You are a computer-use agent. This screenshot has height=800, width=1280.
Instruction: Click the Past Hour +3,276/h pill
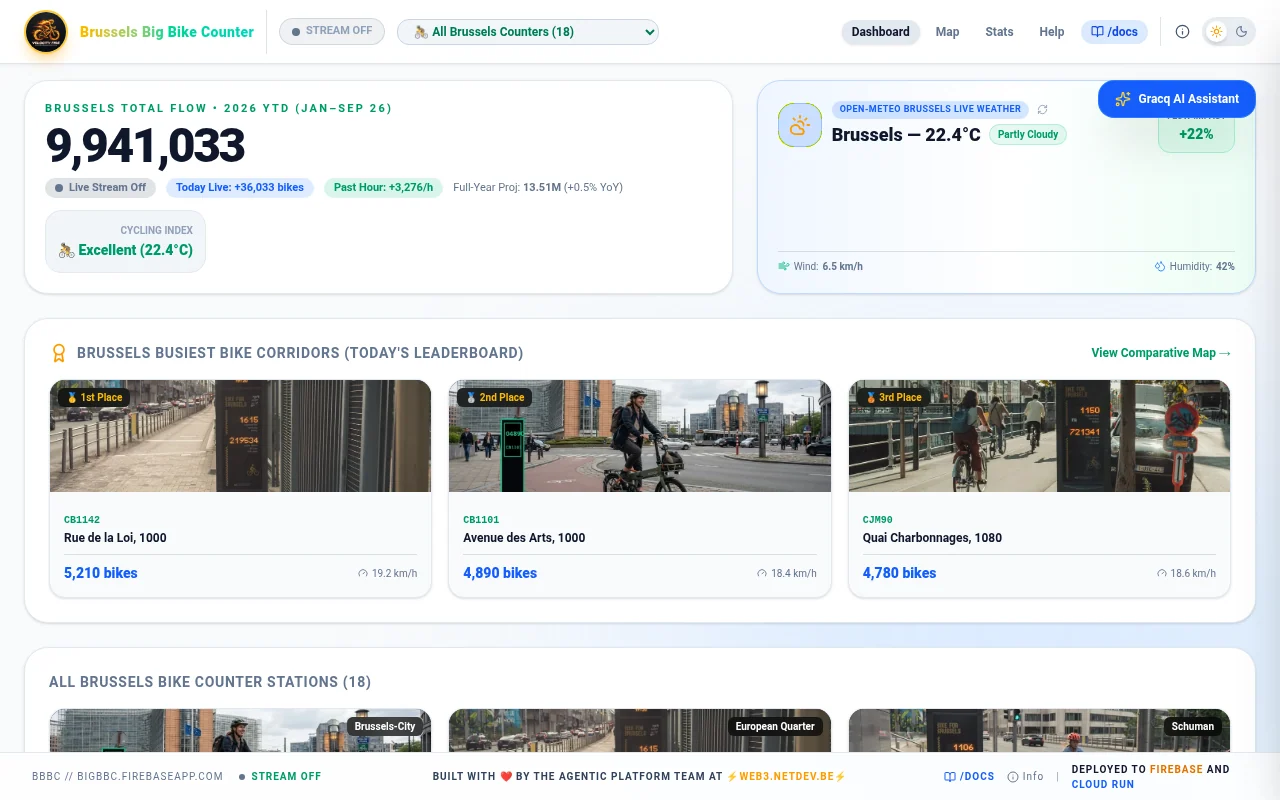coord(384,188)
